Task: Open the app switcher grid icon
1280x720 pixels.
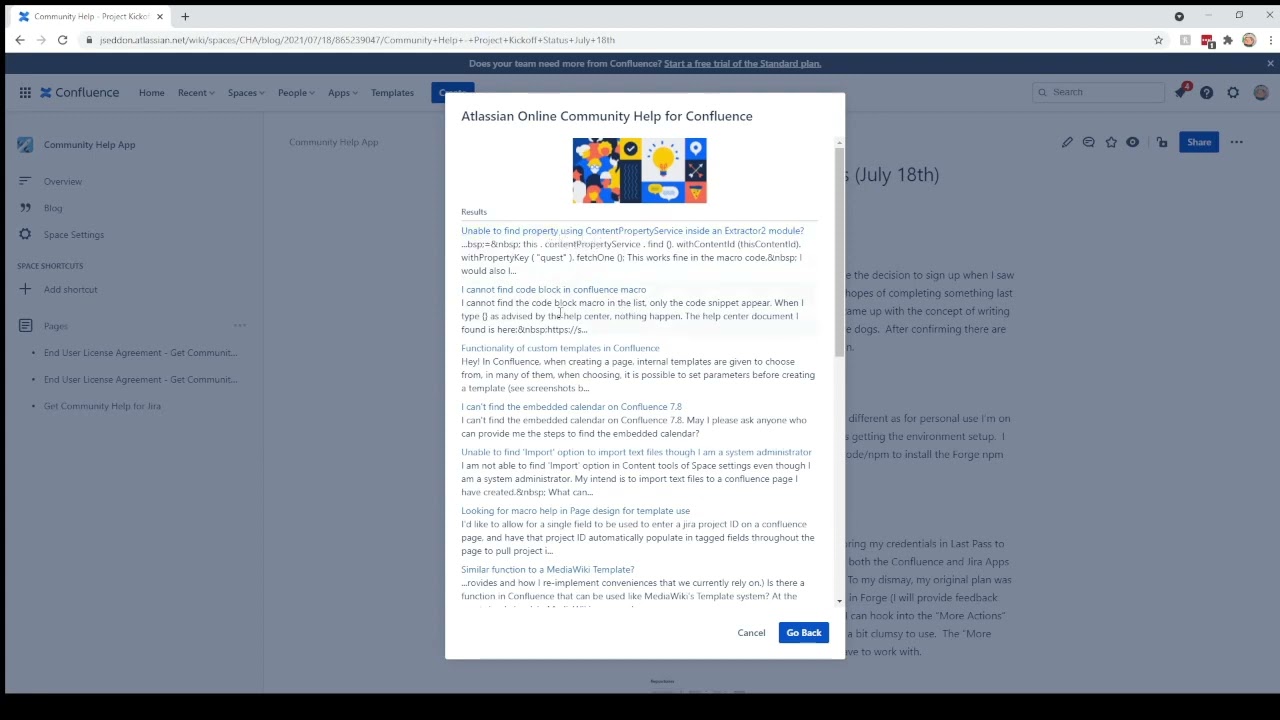Action: [25, 92]
